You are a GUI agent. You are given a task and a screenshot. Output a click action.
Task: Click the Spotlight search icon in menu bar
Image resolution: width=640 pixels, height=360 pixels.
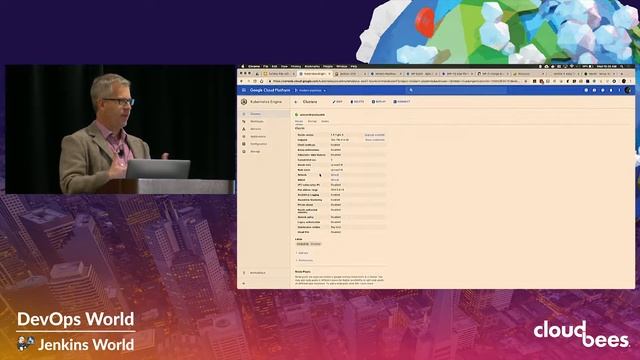click(x=622, y=66)
